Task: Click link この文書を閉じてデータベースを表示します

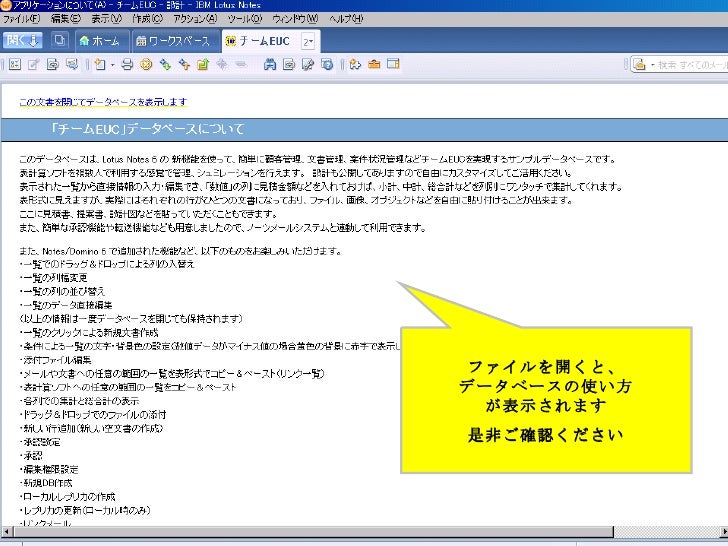Action: tap(103, 102)
